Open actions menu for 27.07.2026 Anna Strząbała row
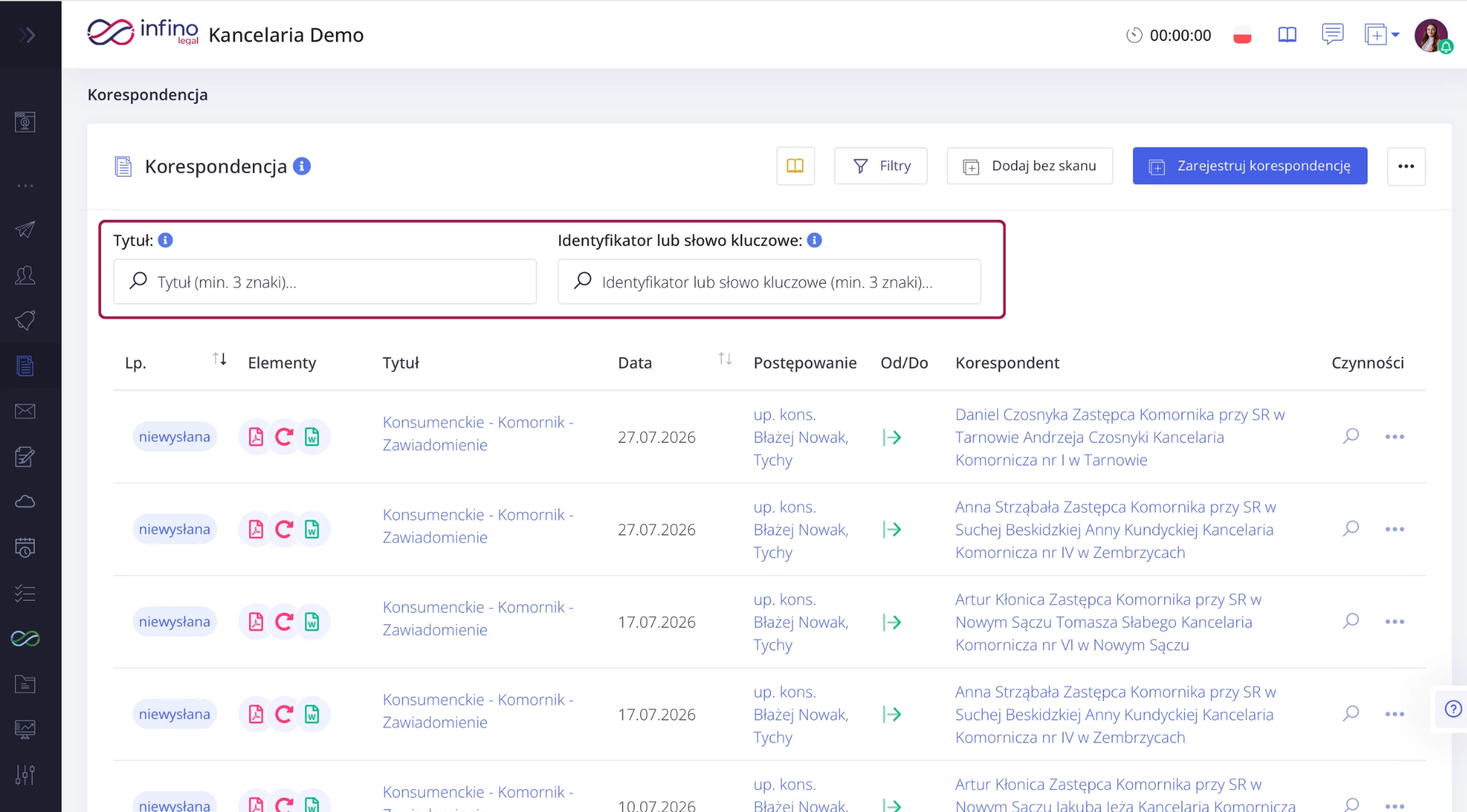The width and height of the screenshot is (1467, 812). (x=1395, y=529)
